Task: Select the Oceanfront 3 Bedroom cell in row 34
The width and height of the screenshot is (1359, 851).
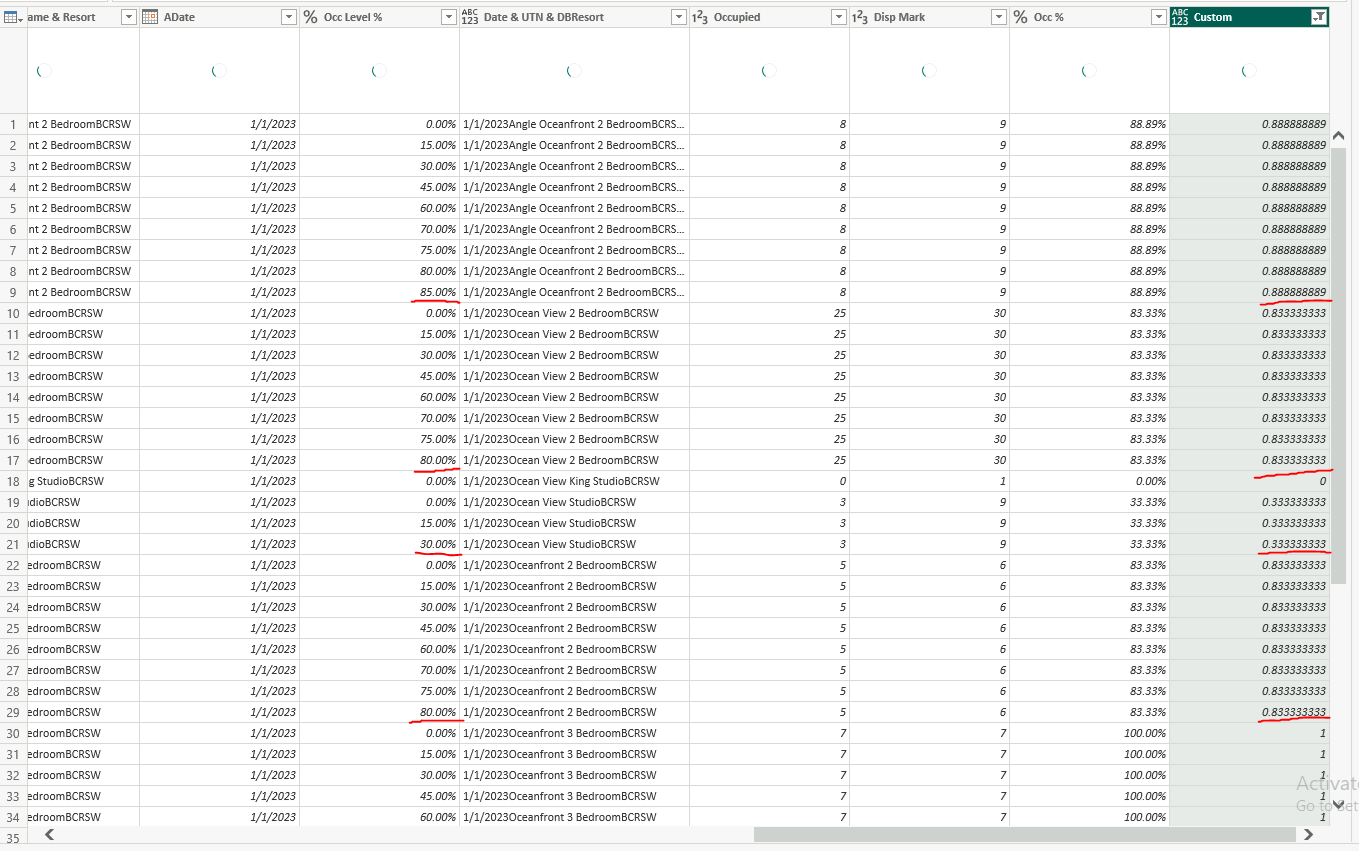Action: 574,817
